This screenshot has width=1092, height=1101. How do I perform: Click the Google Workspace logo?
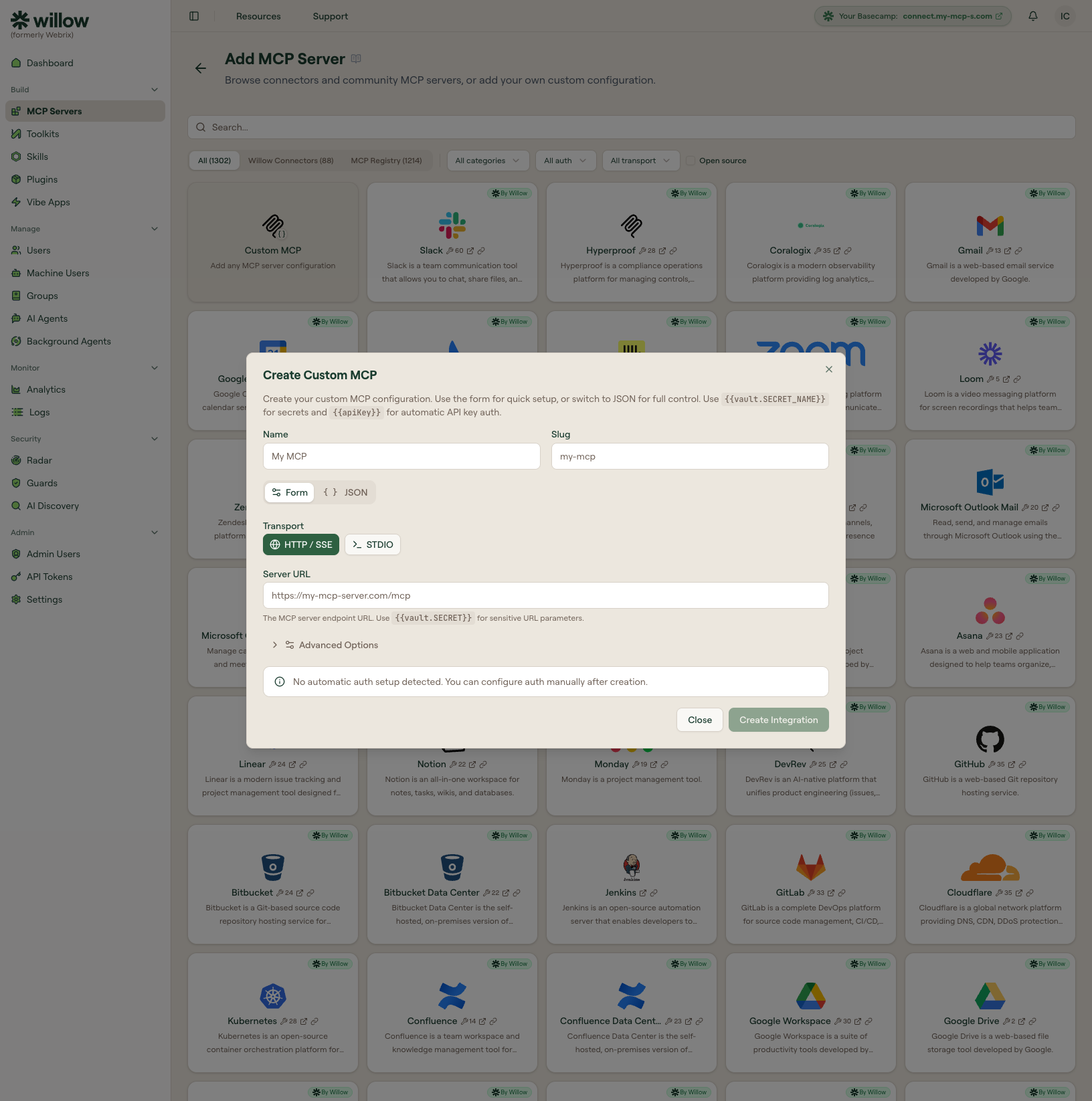pos(811,996)
